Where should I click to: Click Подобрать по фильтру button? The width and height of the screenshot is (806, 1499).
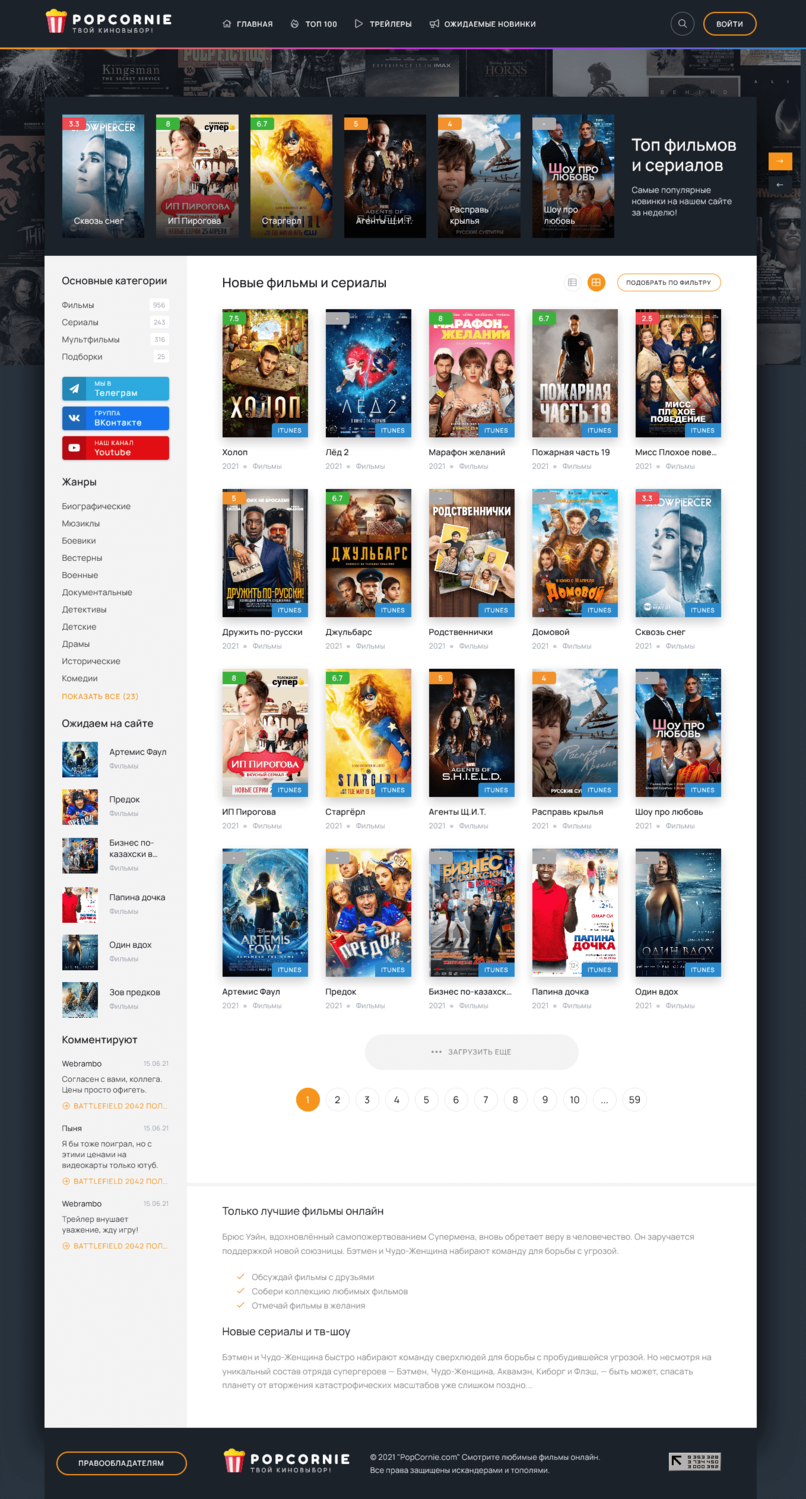[669, 283]
